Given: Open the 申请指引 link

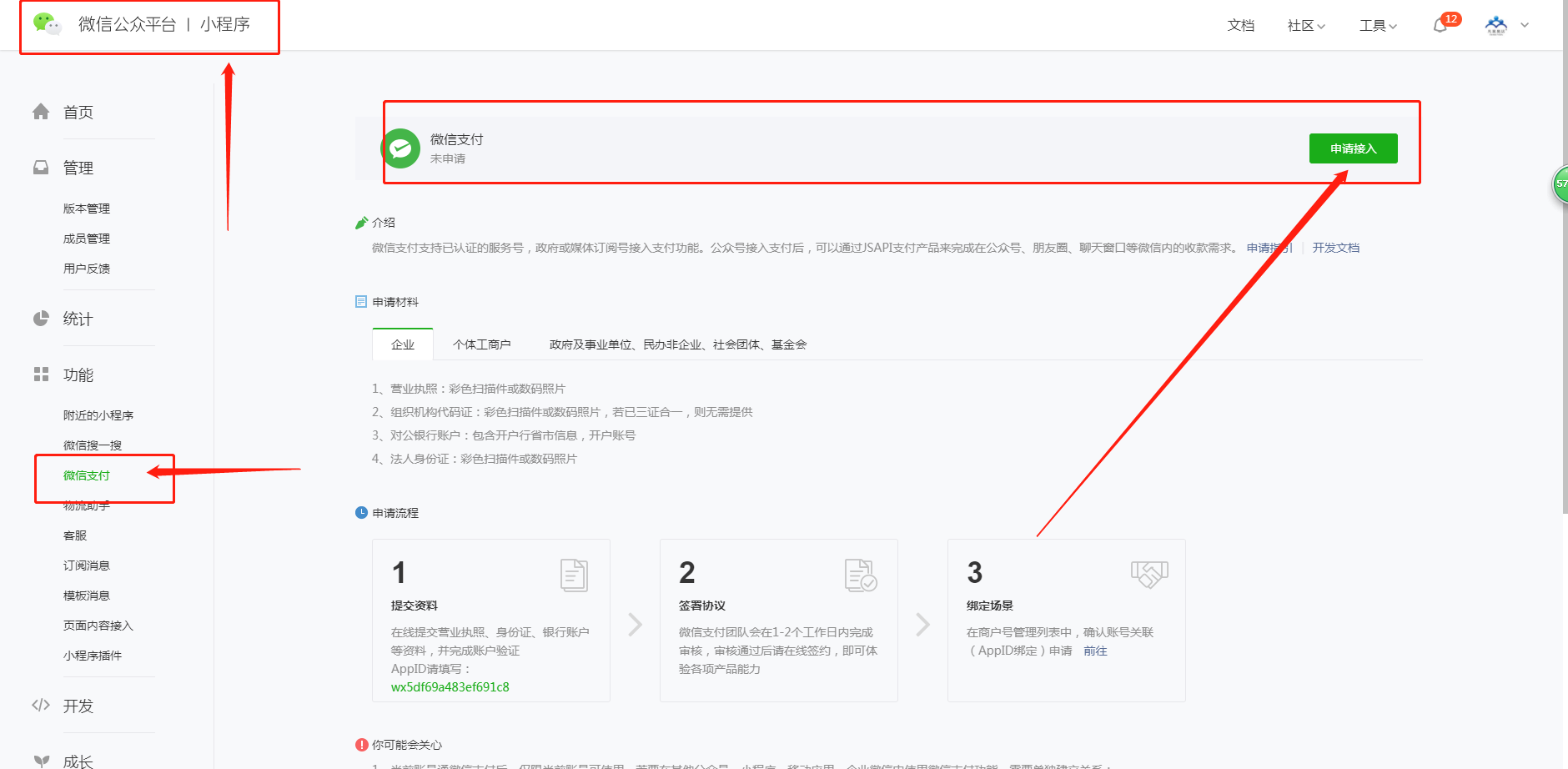Looking at the screenshot, I should (x=1269, y=248).
